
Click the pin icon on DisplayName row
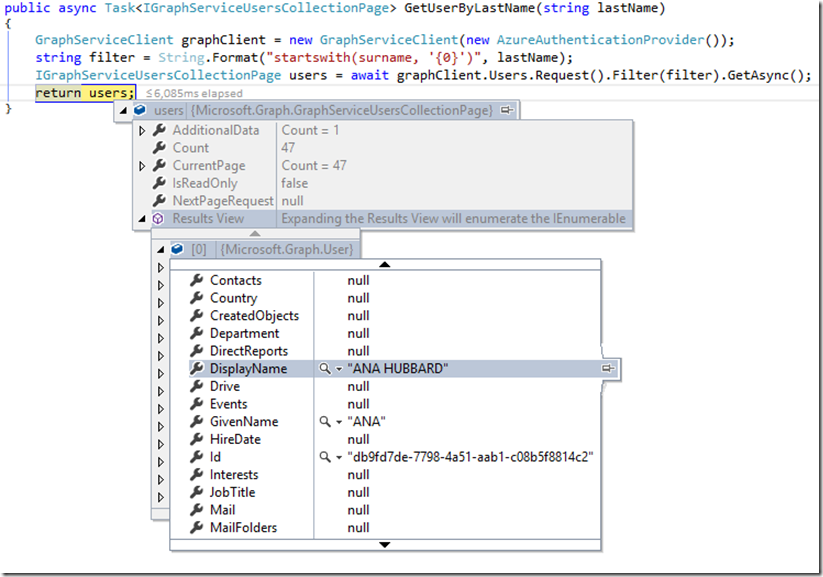click(607, 369)
